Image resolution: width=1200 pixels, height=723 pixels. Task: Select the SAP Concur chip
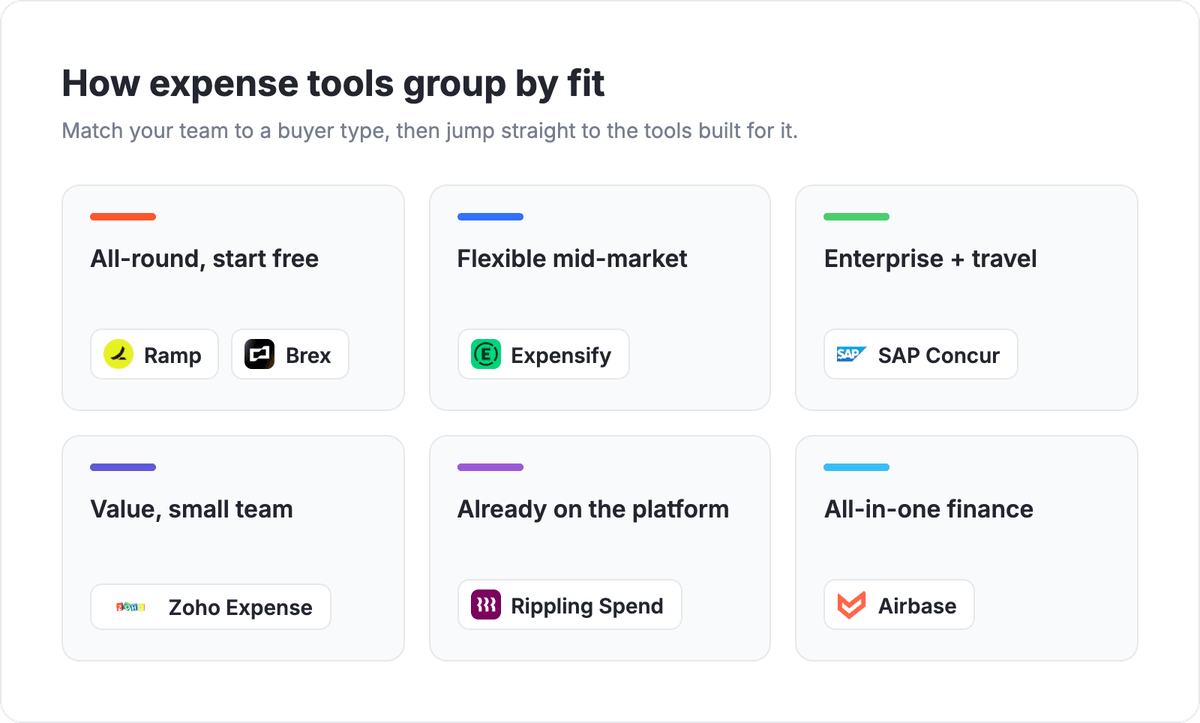921,354
